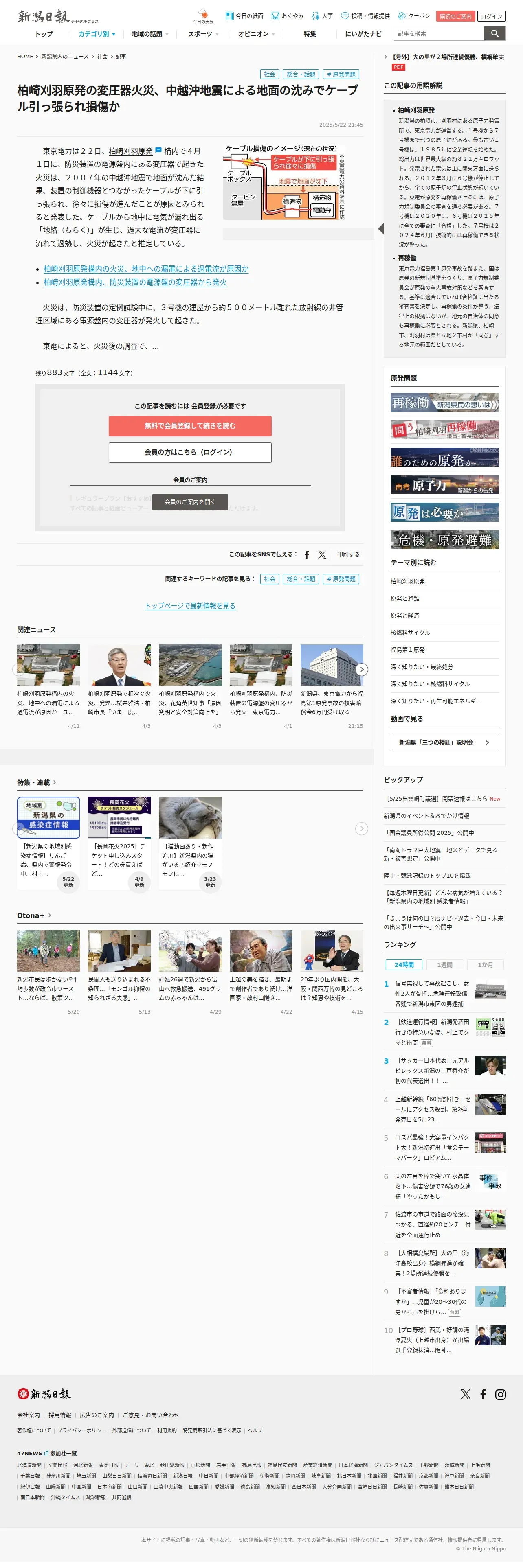This screenshot has height=1568, width=523.
Task: Advance related news carousel with right arrow
Action: tap(362, 670)
